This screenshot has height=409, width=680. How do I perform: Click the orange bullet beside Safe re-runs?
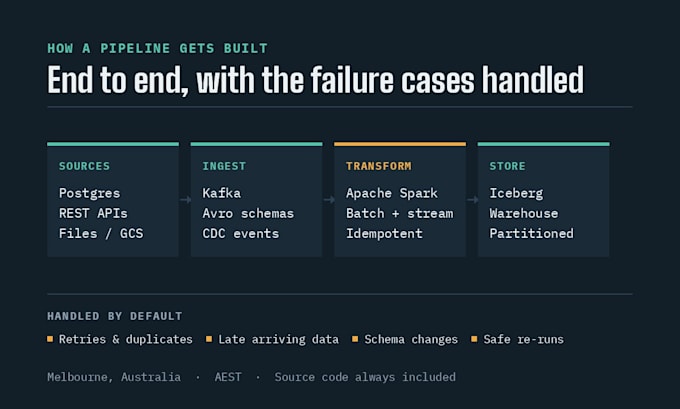click(x=474, y=339)
